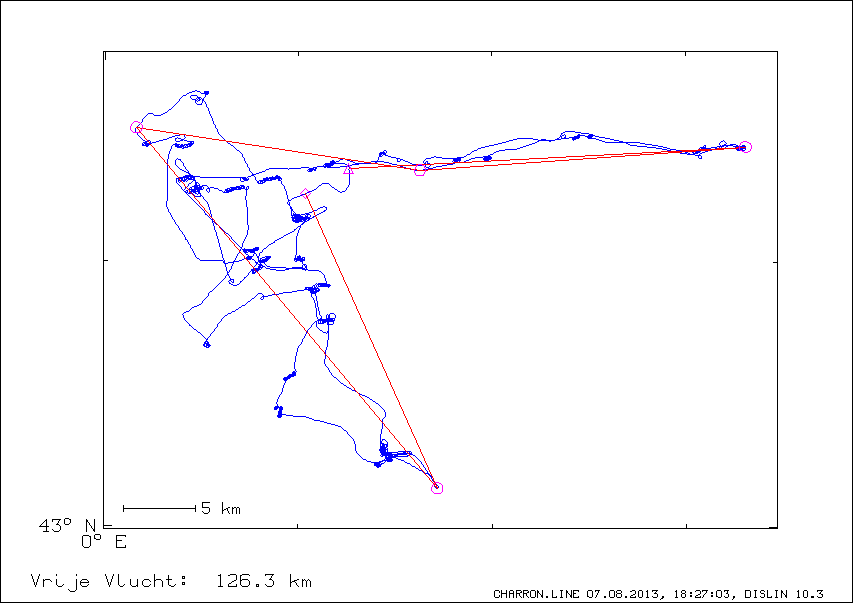
Task: Click the magenta circle marker at the southernmost track point
Action: pos(437,488)
